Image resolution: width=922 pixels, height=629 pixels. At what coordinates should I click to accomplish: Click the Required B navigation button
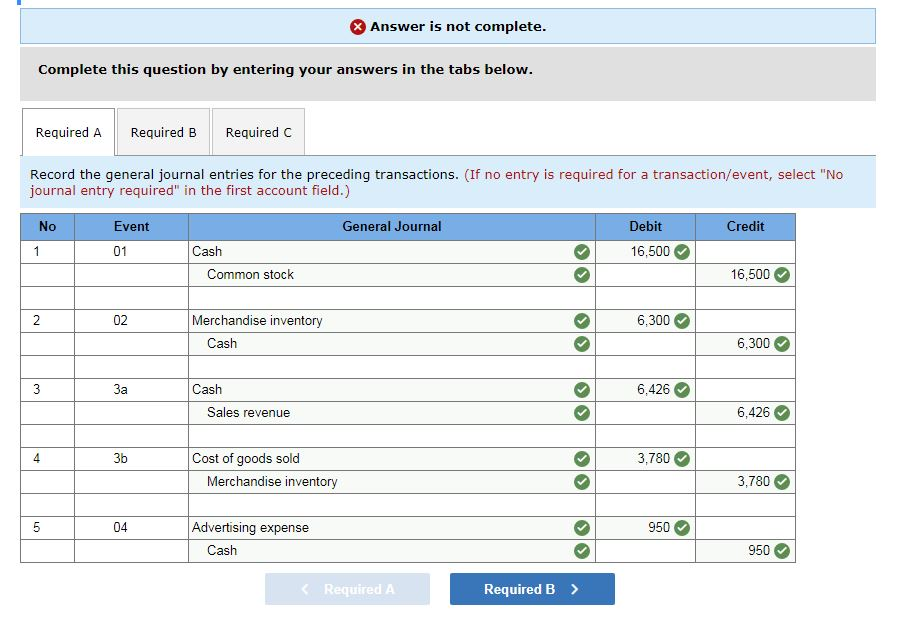pyautogui.click(x=531, y=589)
